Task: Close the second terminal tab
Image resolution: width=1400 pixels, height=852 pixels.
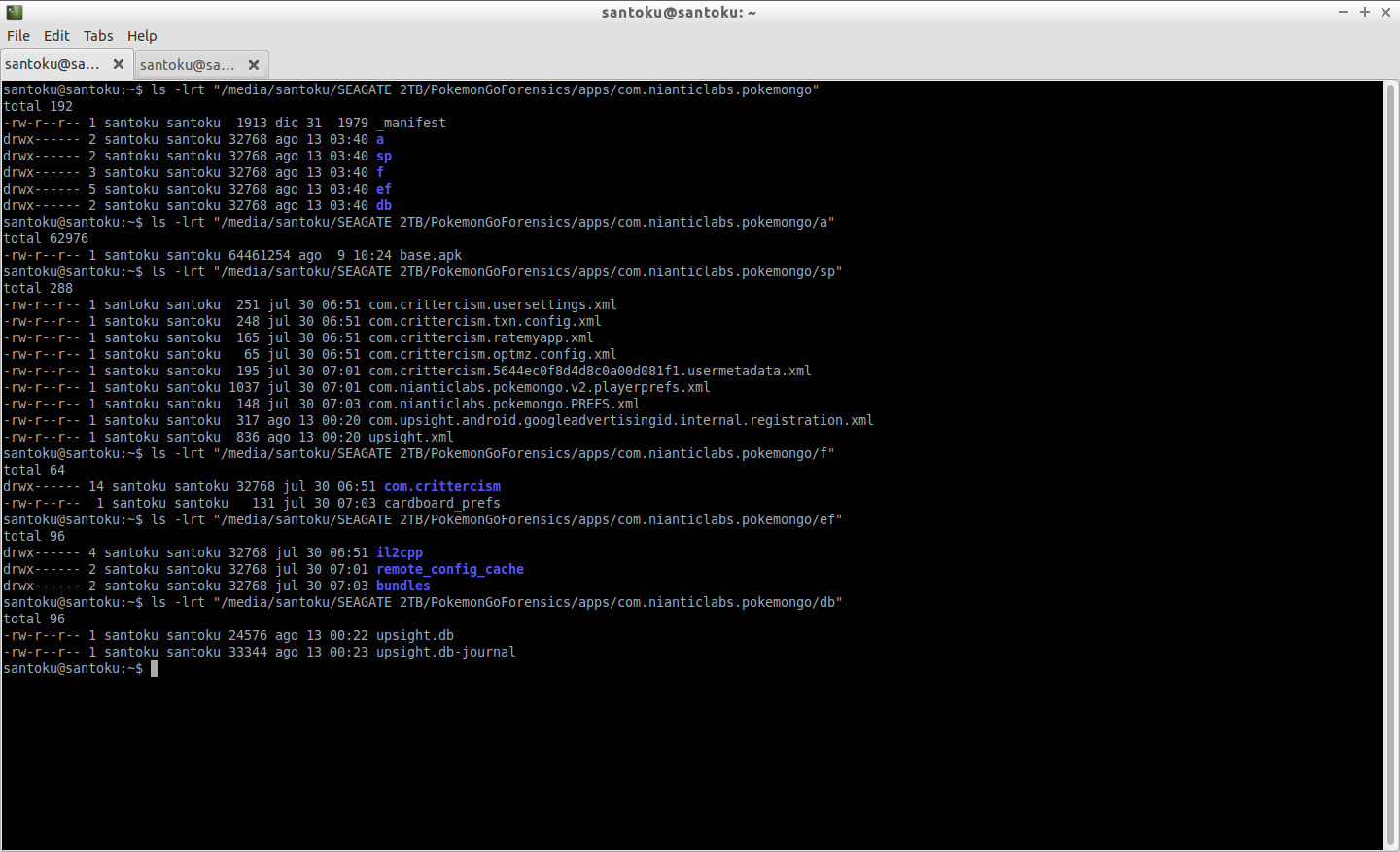Action: (x=254, y=65)
